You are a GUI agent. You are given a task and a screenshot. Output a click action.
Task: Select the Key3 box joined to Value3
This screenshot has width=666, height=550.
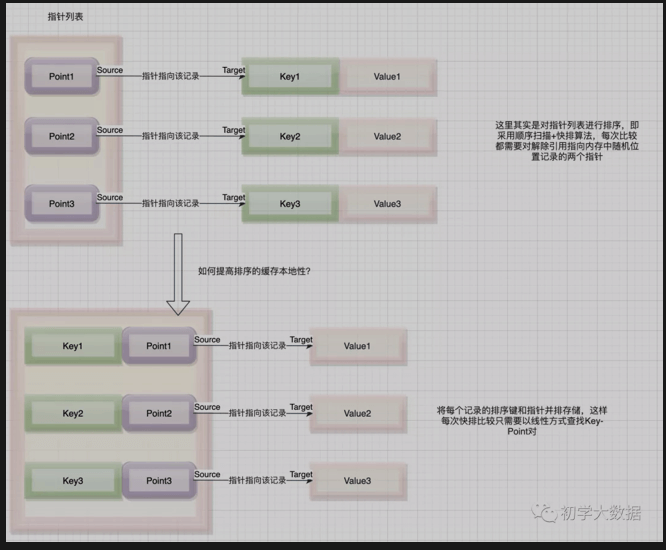tap(290, 204)
